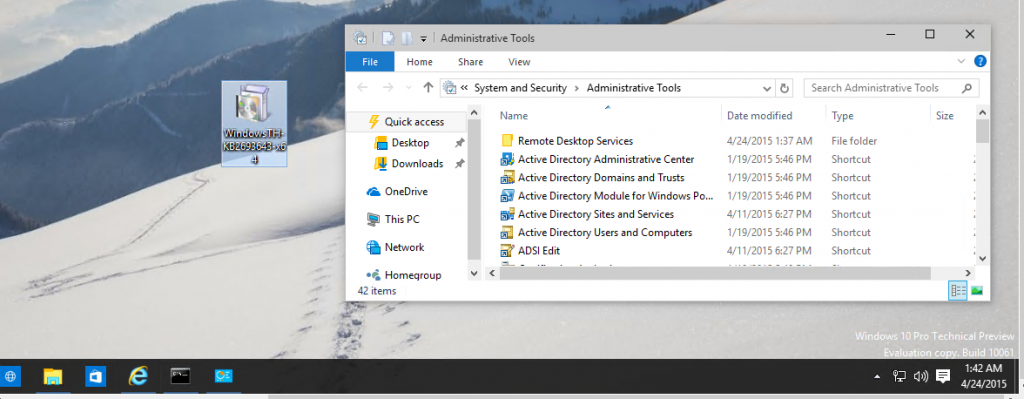Viewport: 1024px width, 399px height.
Task: Open the Command Prompt taskbar icon
Action: (x=181, y=376)
